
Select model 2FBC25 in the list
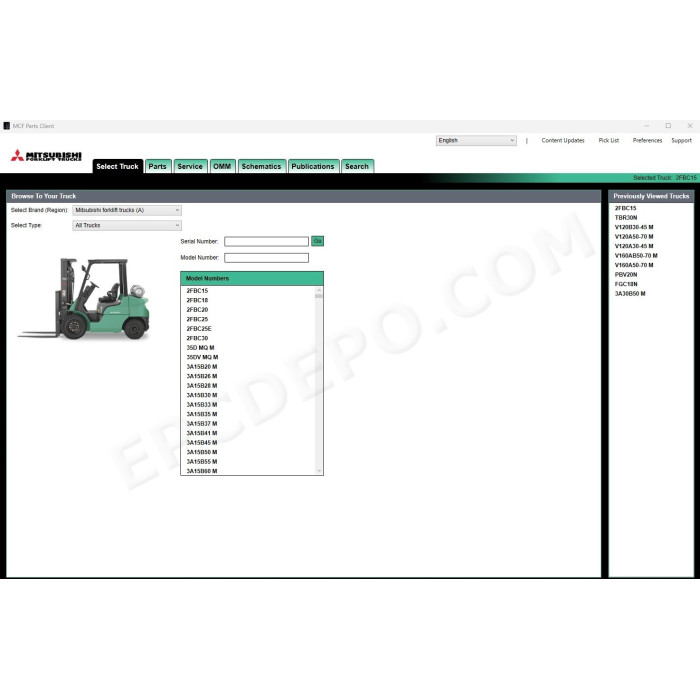[197, 319]
